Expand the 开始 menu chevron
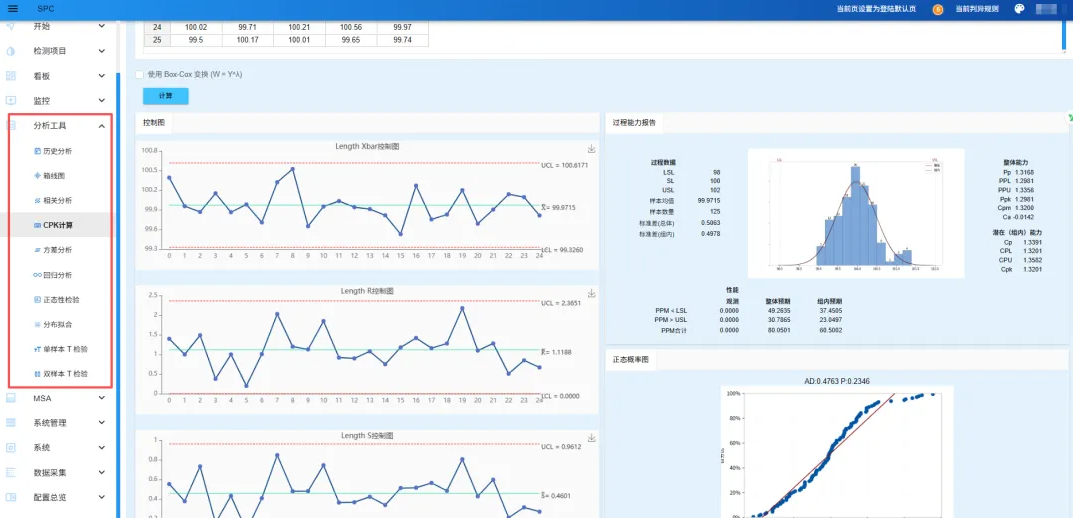This screenshot has height=518, width=1073. tap(102, 26)
